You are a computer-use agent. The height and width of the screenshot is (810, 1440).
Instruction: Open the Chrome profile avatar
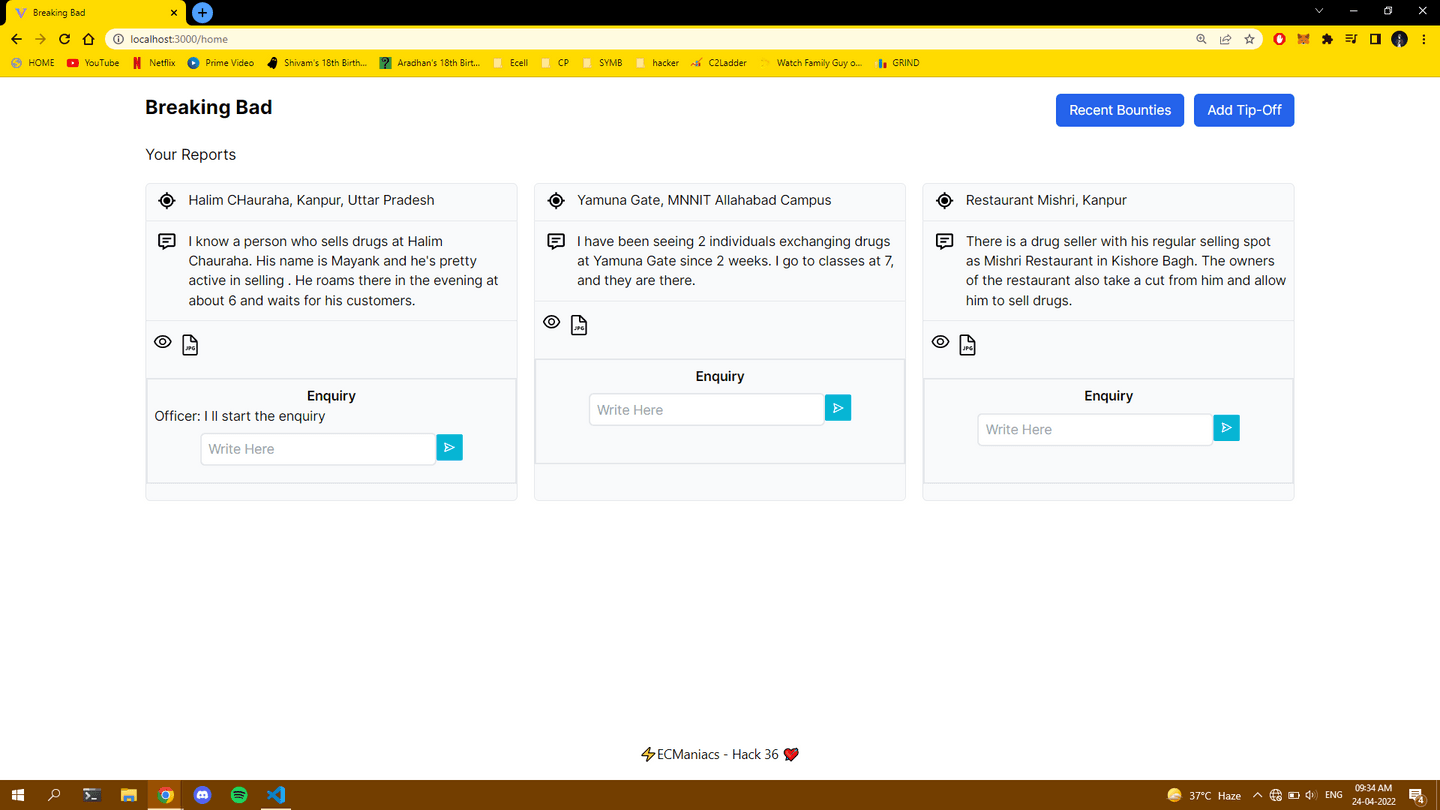click(1399, 39)
